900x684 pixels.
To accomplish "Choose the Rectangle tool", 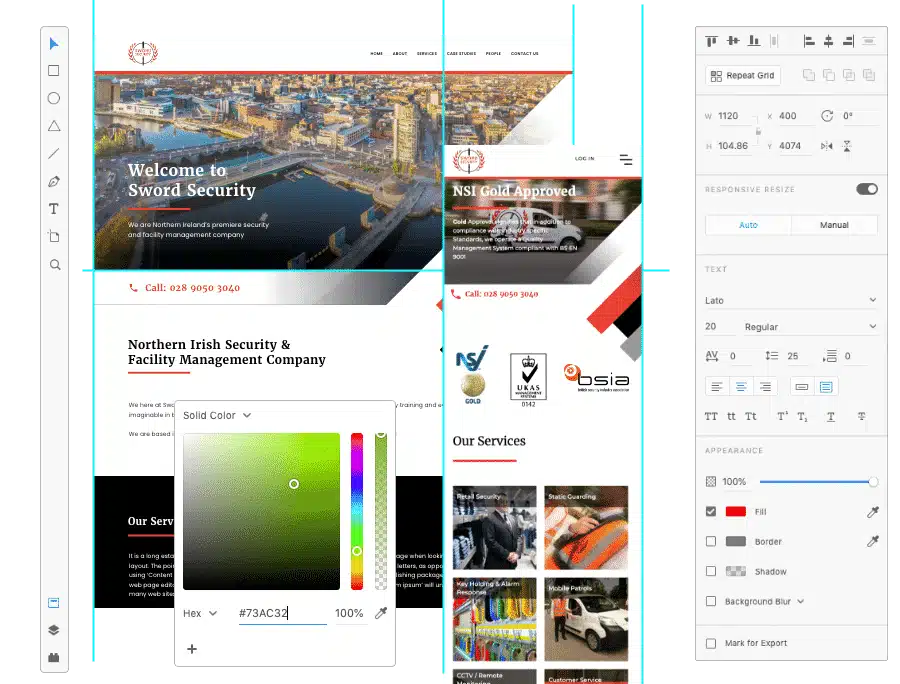I will [54, 71].
